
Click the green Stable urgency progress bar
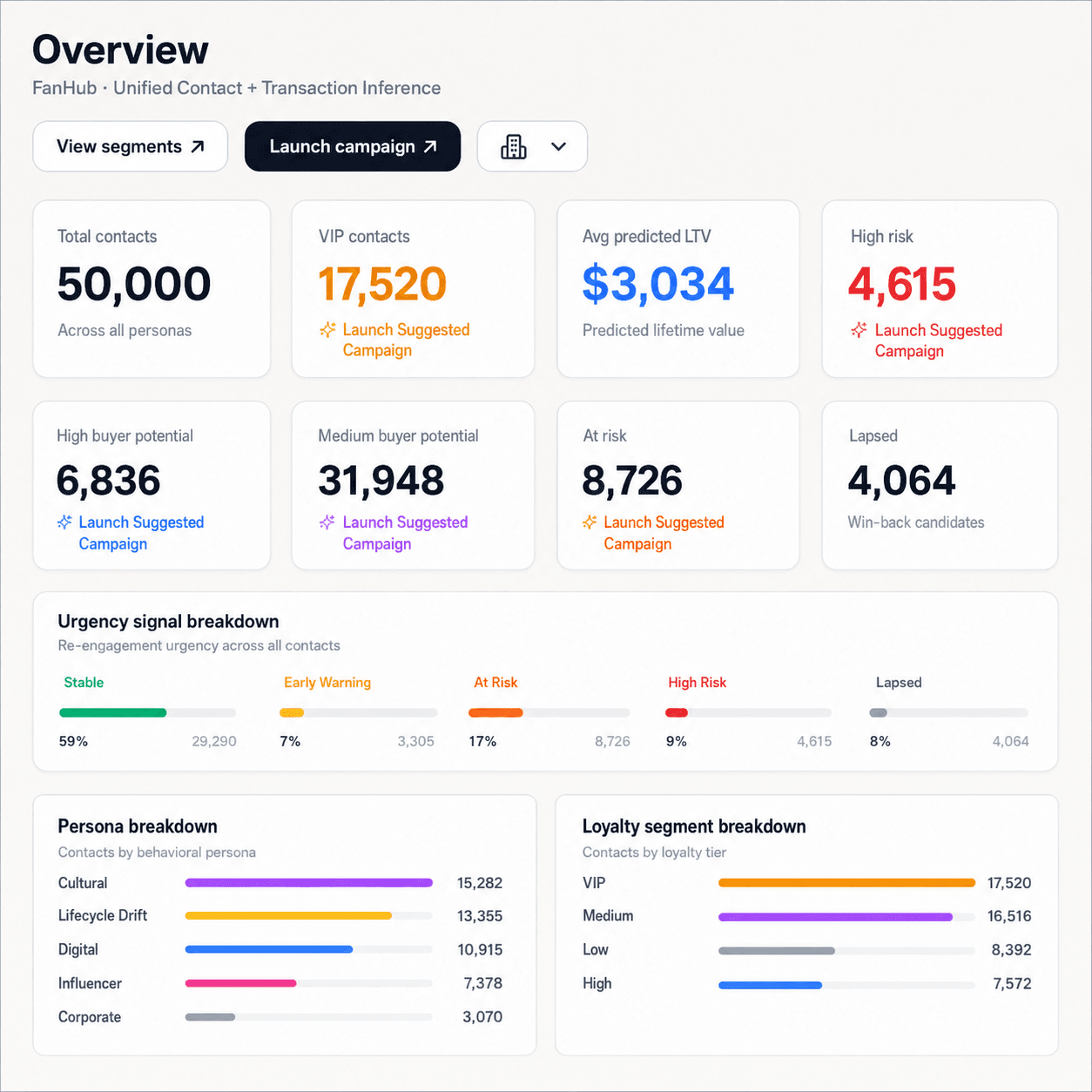click(113, 712)
